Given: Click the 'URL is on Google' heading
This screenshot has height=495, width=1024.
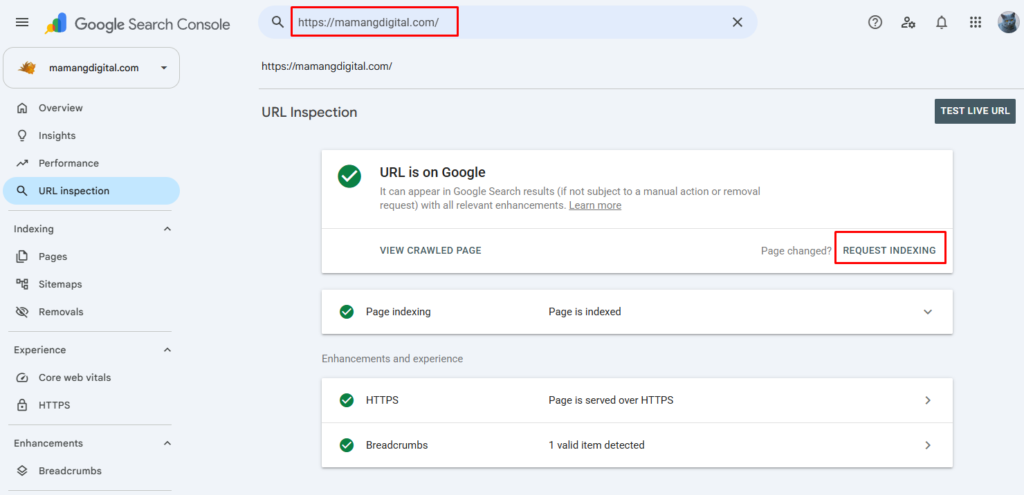Looking at the screenshot, I should point(432,172).
